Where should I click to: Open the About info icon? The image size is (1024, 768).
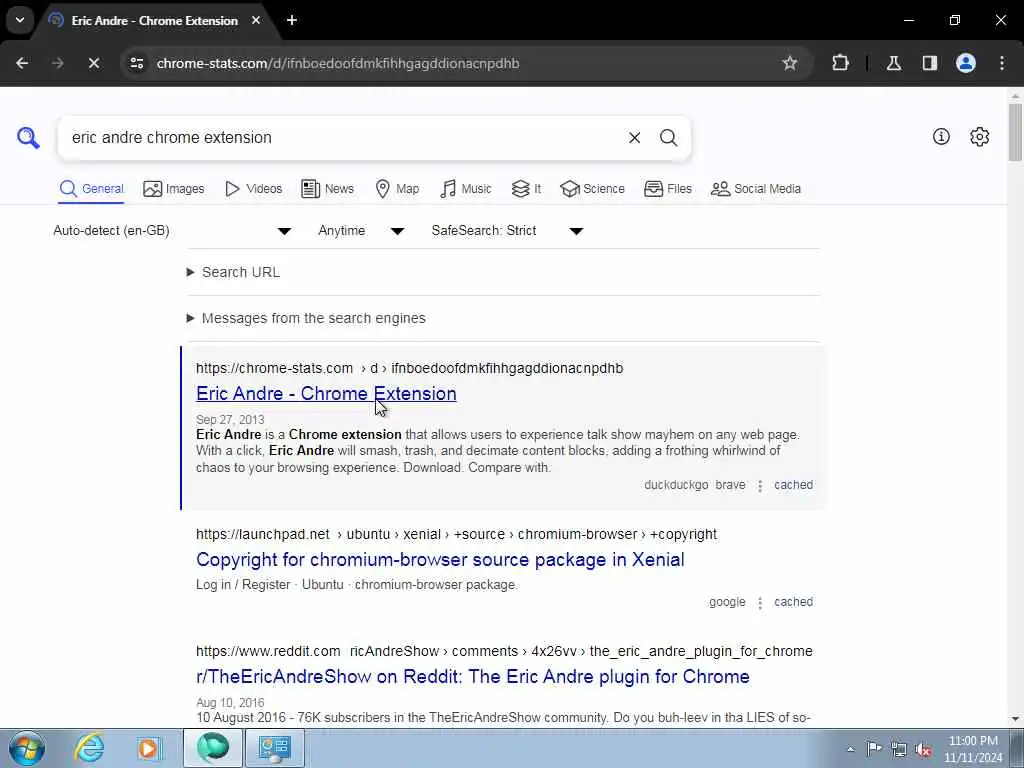pos(941,136)
